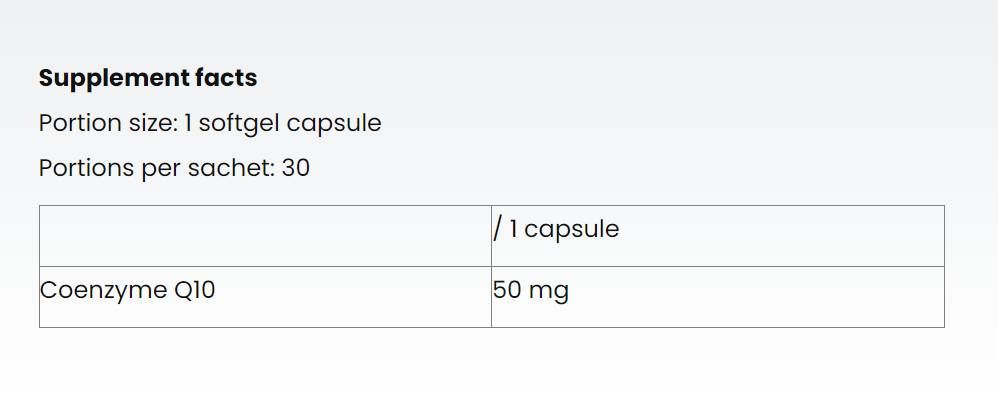This screenshot has height=404, width=998.
Task: Click the empty top-left table cell
Action: (265, 236)
